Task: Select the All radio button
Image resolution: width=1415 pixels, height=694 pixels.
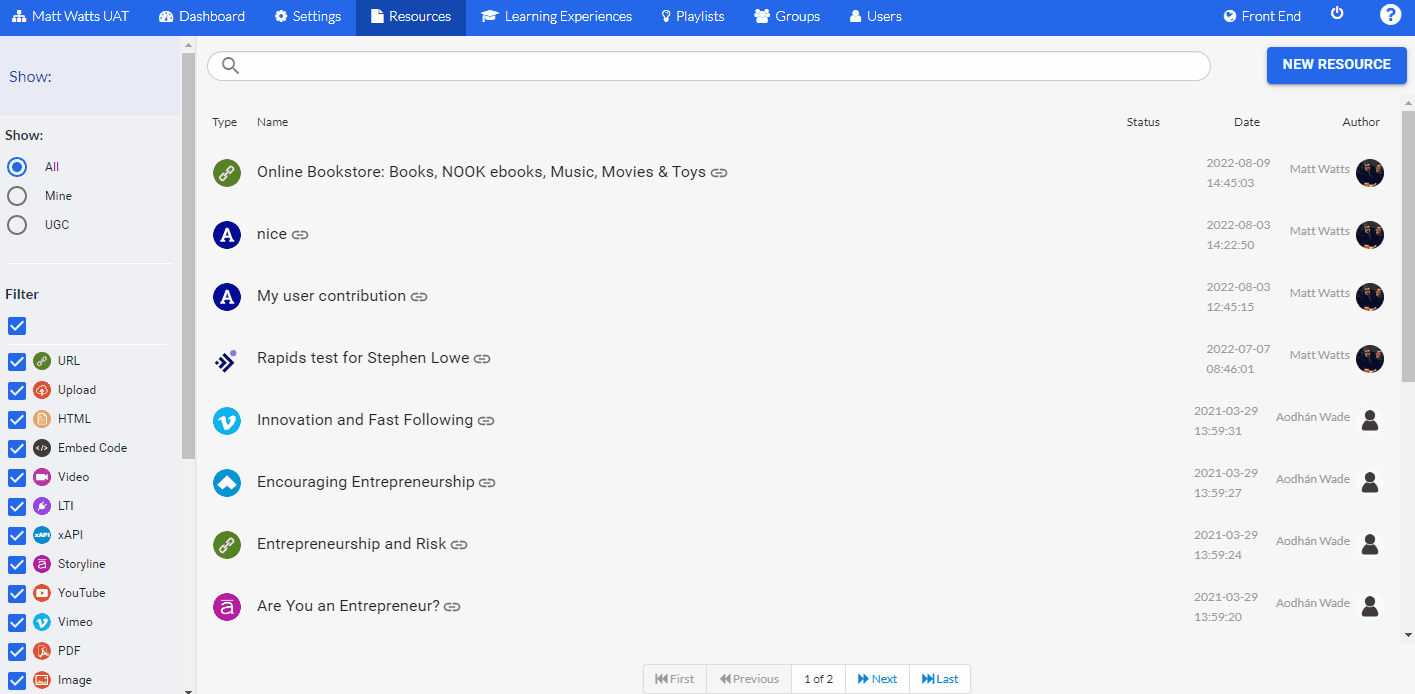Action: coord(17,167)
